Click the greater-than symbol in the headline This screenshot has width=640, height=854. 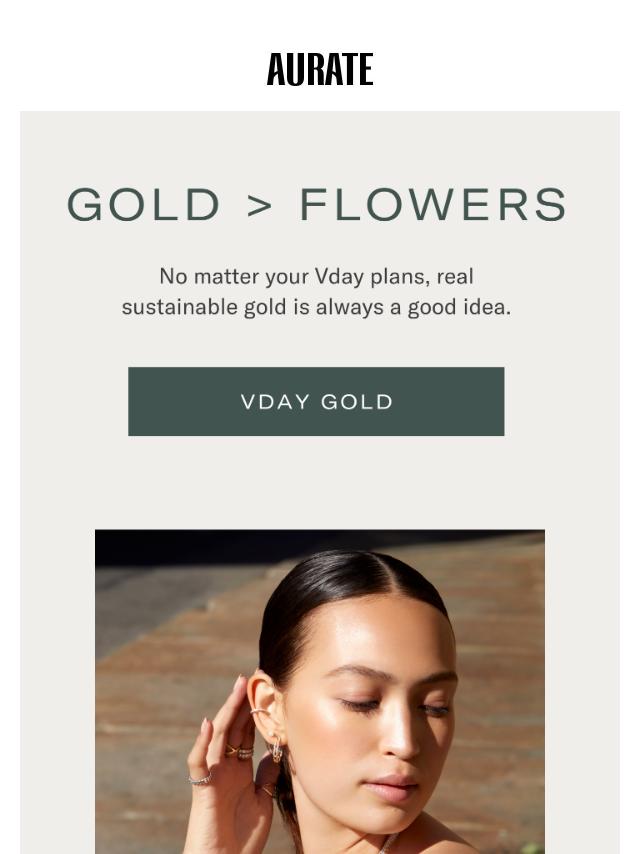point(259,206)
